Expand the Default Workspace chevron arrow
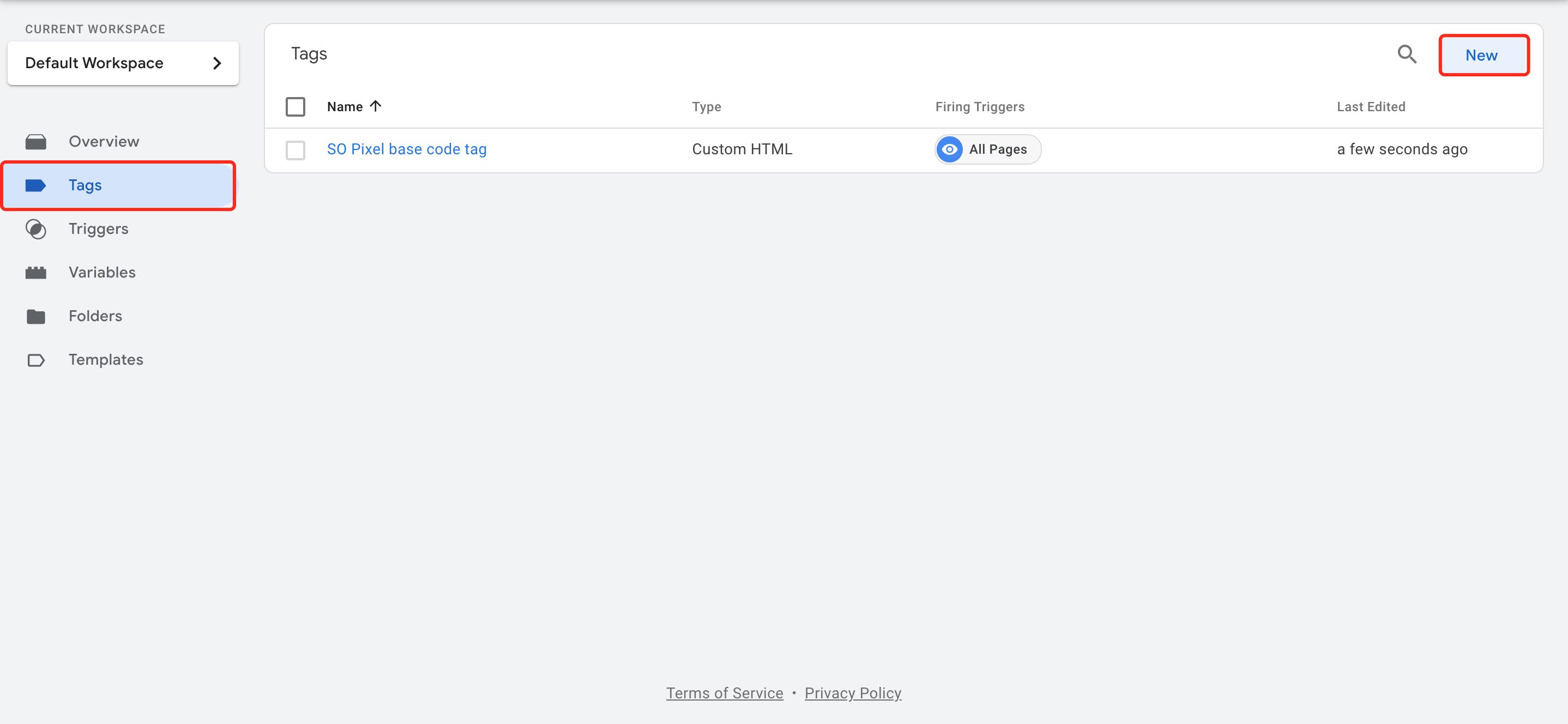Screen dimensions: 1568x724 pos(216,63)
